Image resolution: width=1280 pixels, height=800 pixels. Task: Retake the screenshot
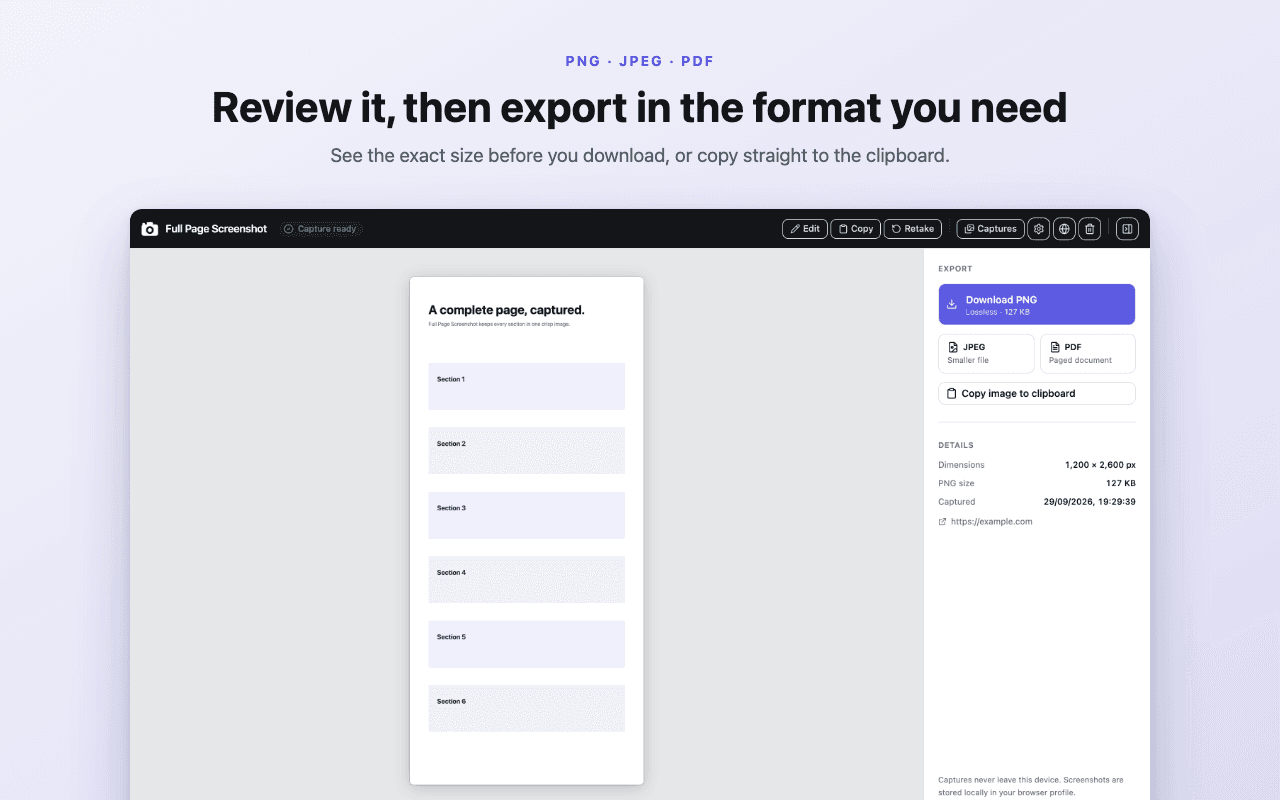pos(912,229)
